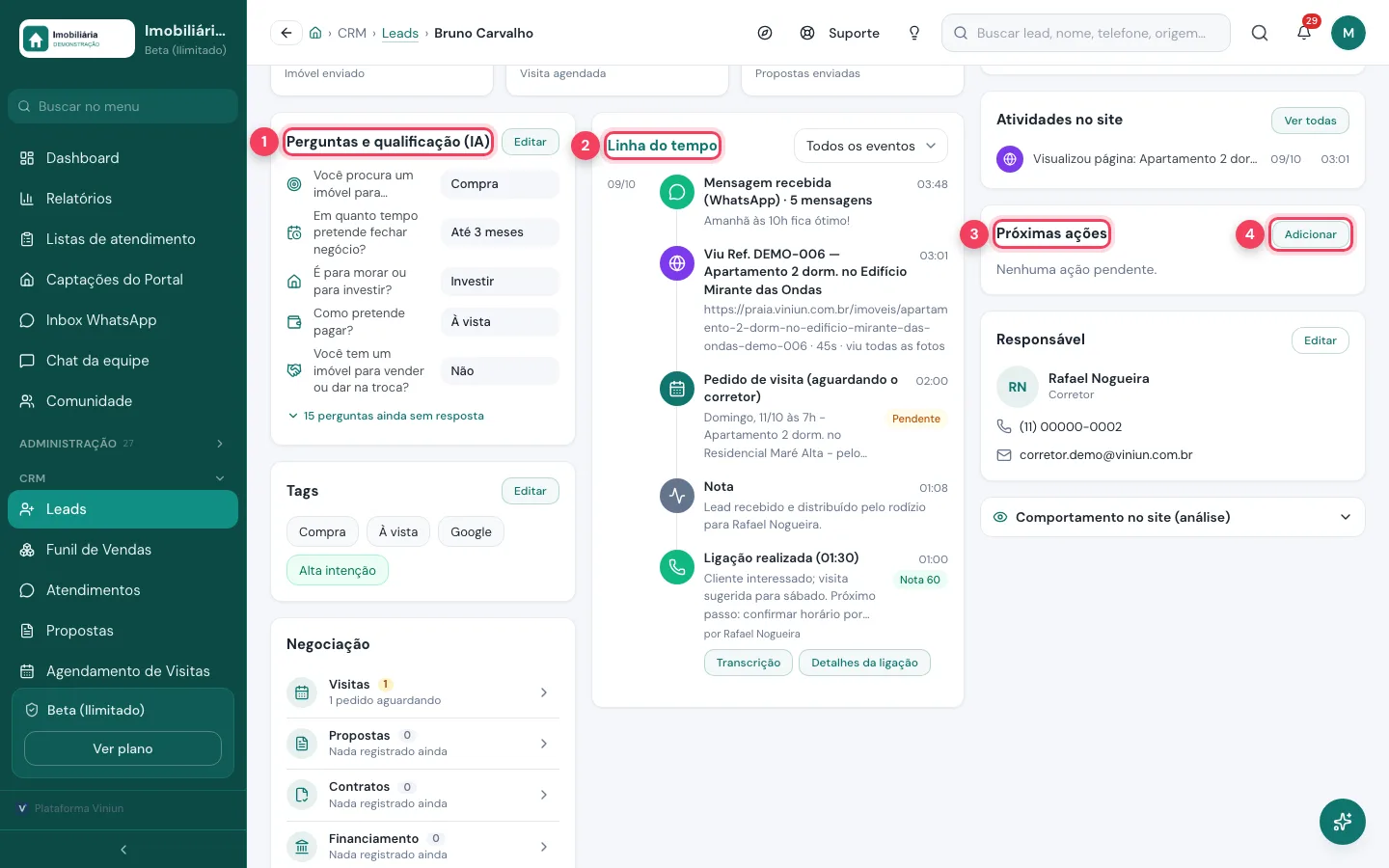Click the Leads breadcrumb link

(x=400, y=33)
